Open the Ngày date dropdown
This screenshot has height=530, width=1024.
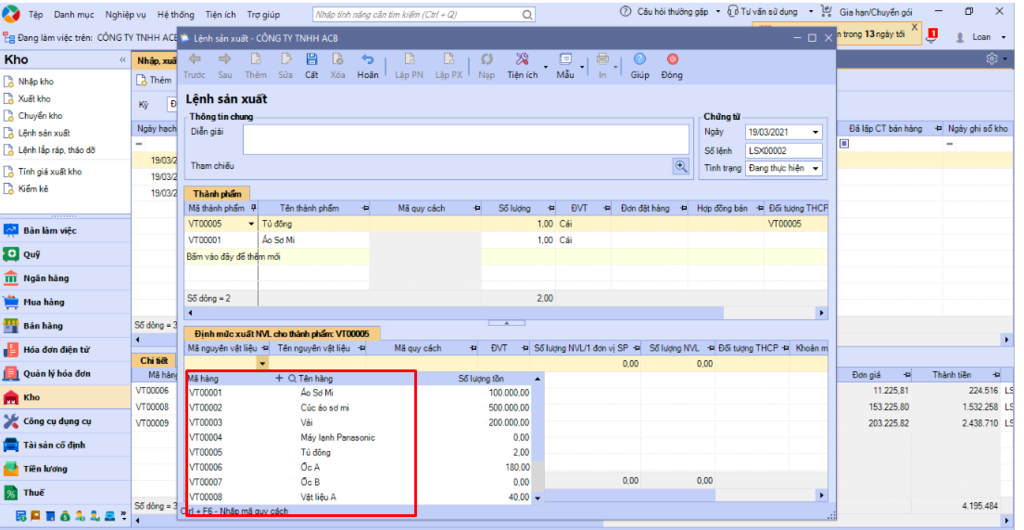(x=815, y=132)
